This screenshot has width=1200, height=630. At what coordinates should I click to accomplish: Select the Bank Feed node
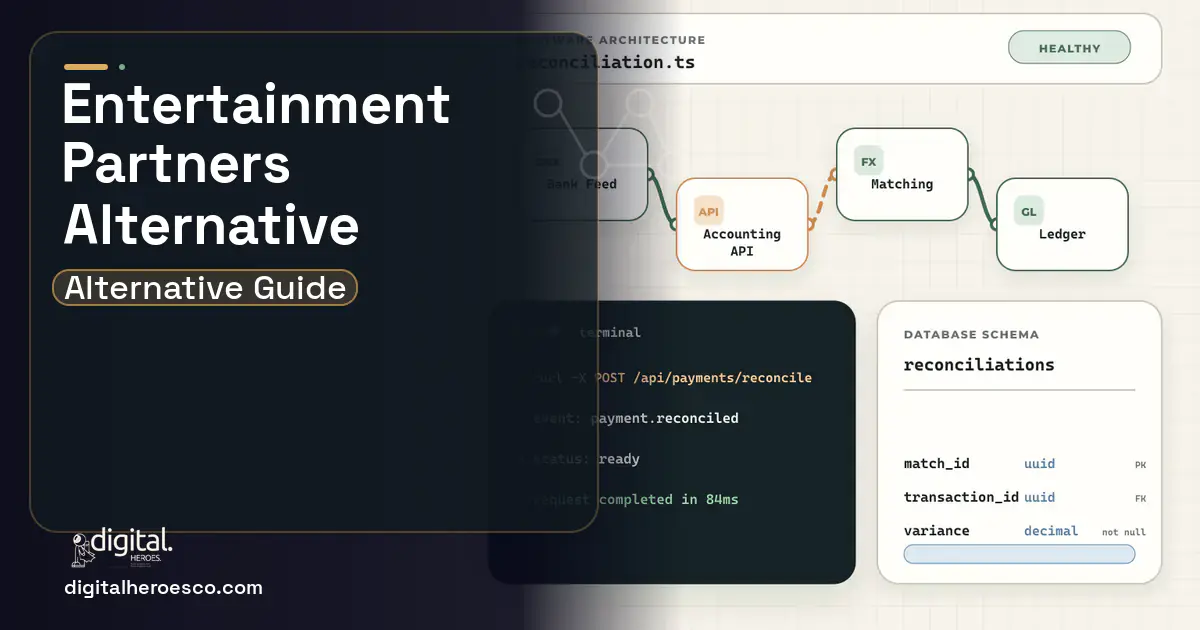pyautogui.click(x=583, y=174)
